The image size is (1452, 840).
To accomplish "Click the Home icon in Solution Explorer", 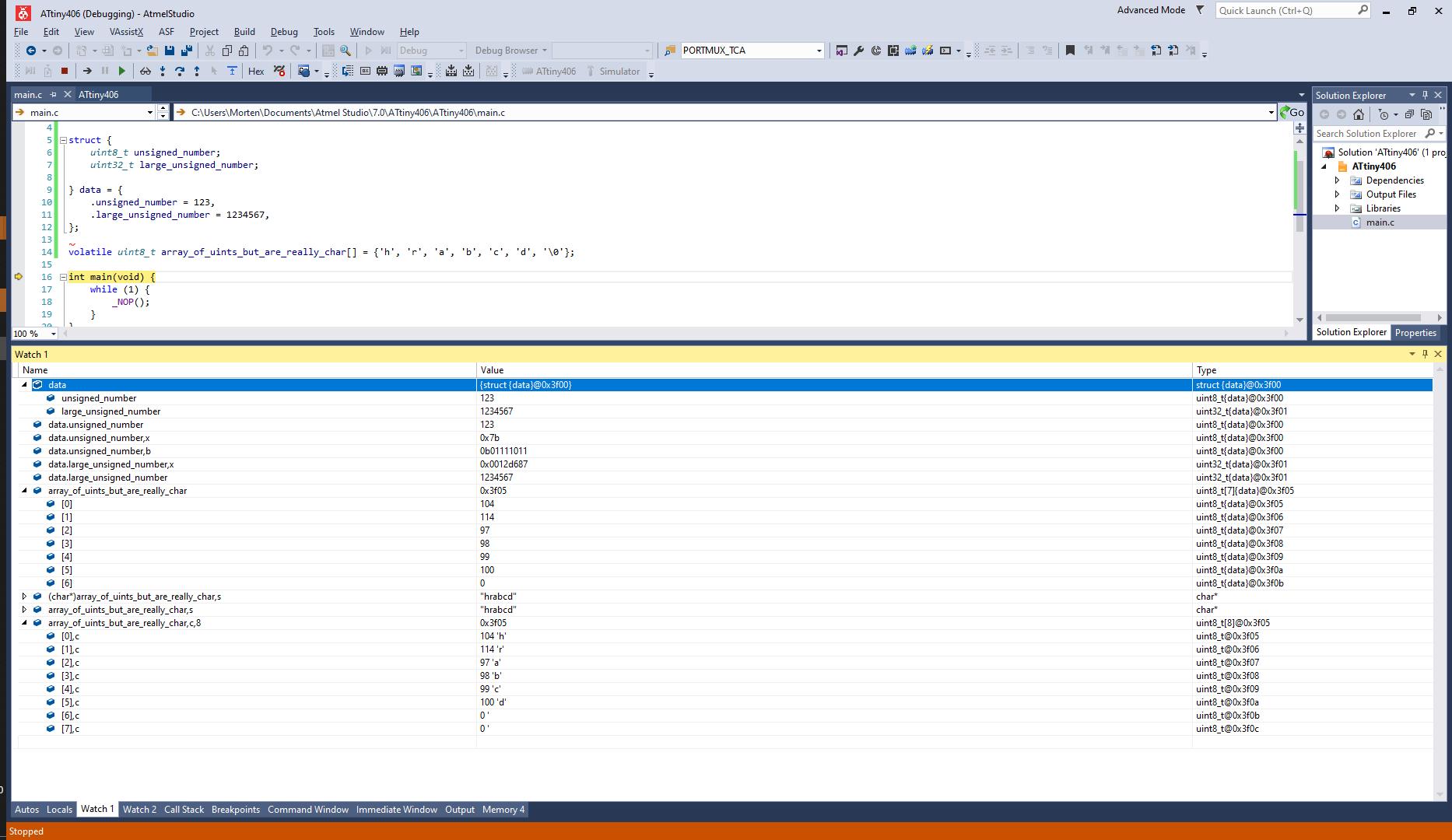I will (1359, 114).
